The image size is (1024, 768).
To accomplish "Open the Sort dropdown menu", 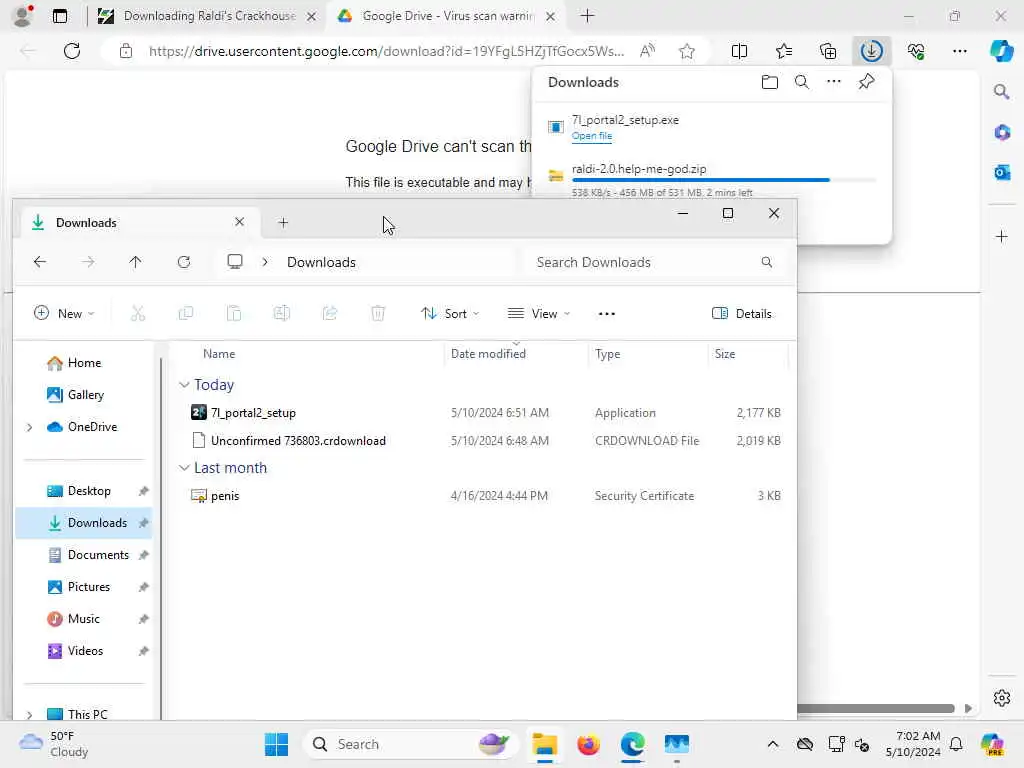I will point(450,313).
